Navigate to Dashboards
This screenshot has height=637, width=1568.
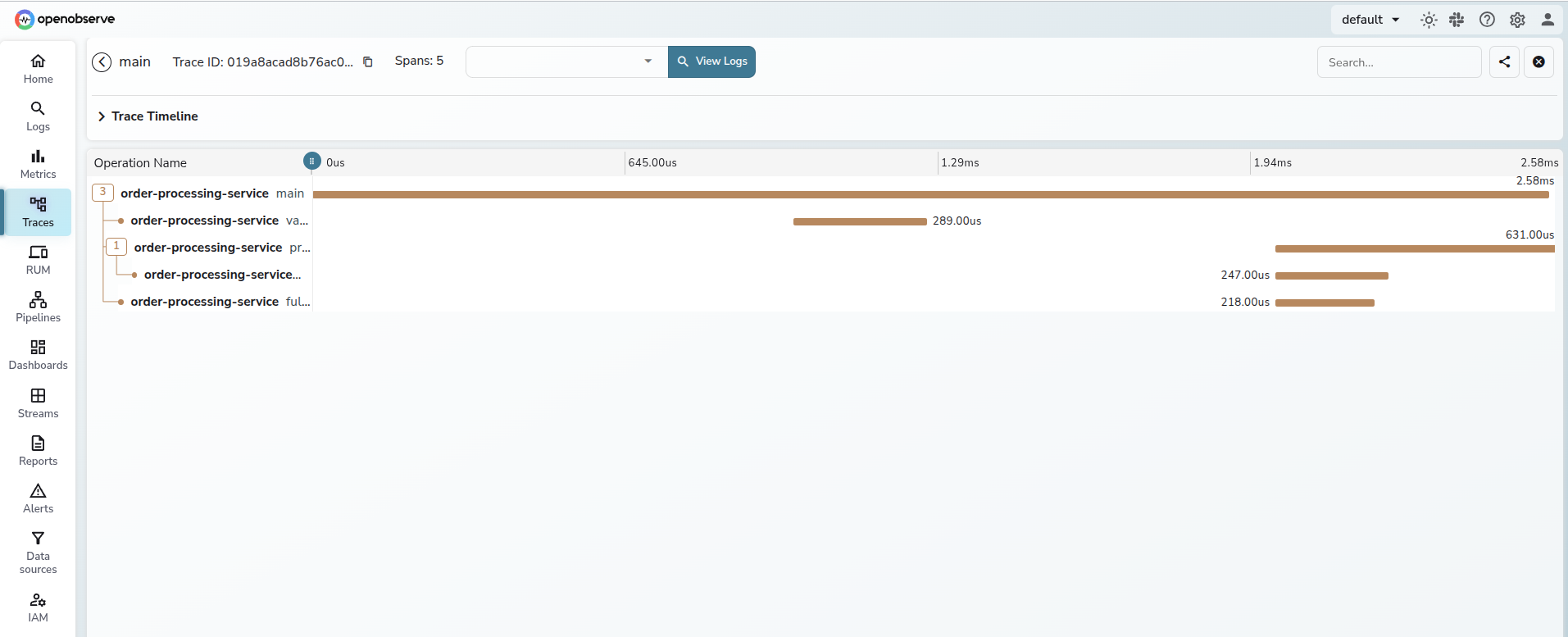(x=38, y=355)
